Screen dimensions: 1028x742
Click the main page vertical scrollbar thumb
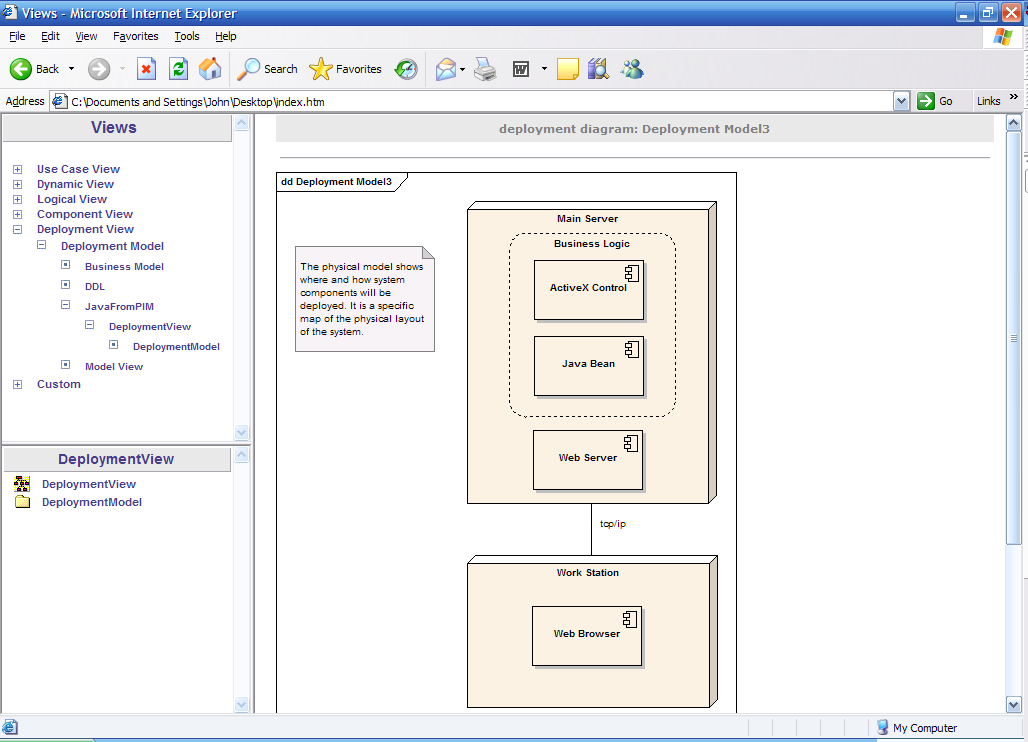click(1014, 338)
